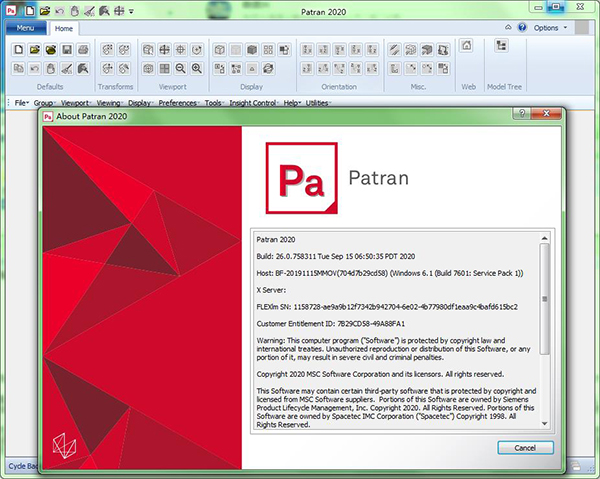
Task: Click the New document icon in the title bar toolbar
Action: [x=29, y=11]
